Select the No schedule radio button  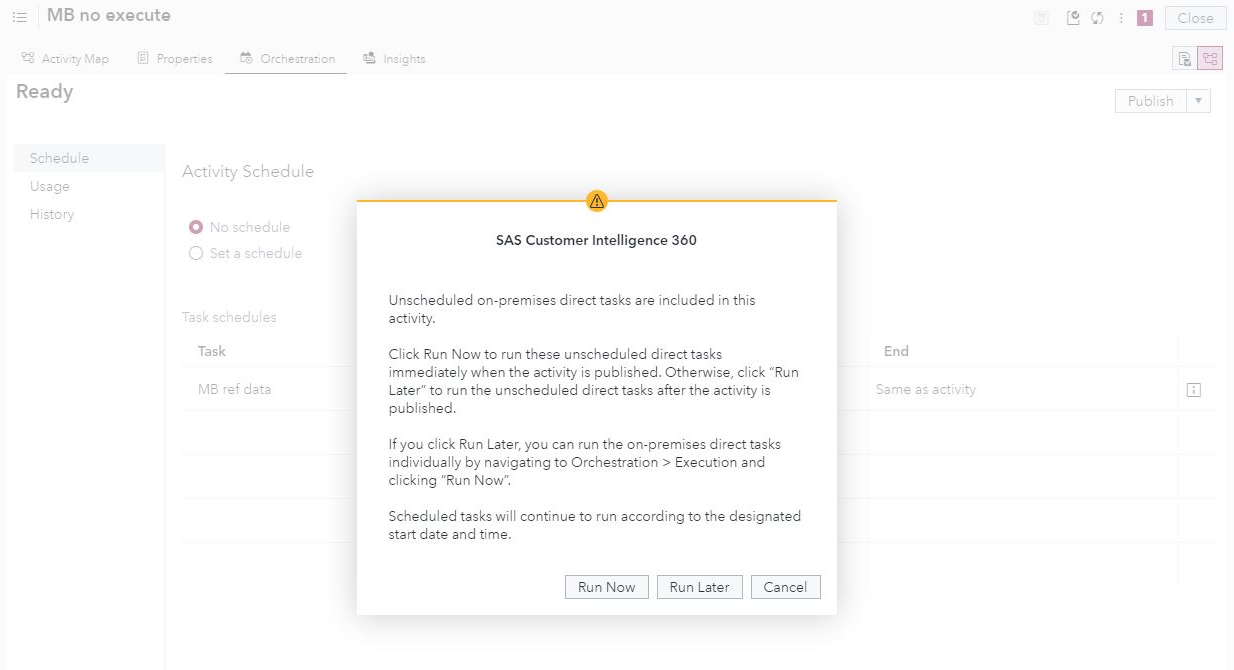click(196, 227)
